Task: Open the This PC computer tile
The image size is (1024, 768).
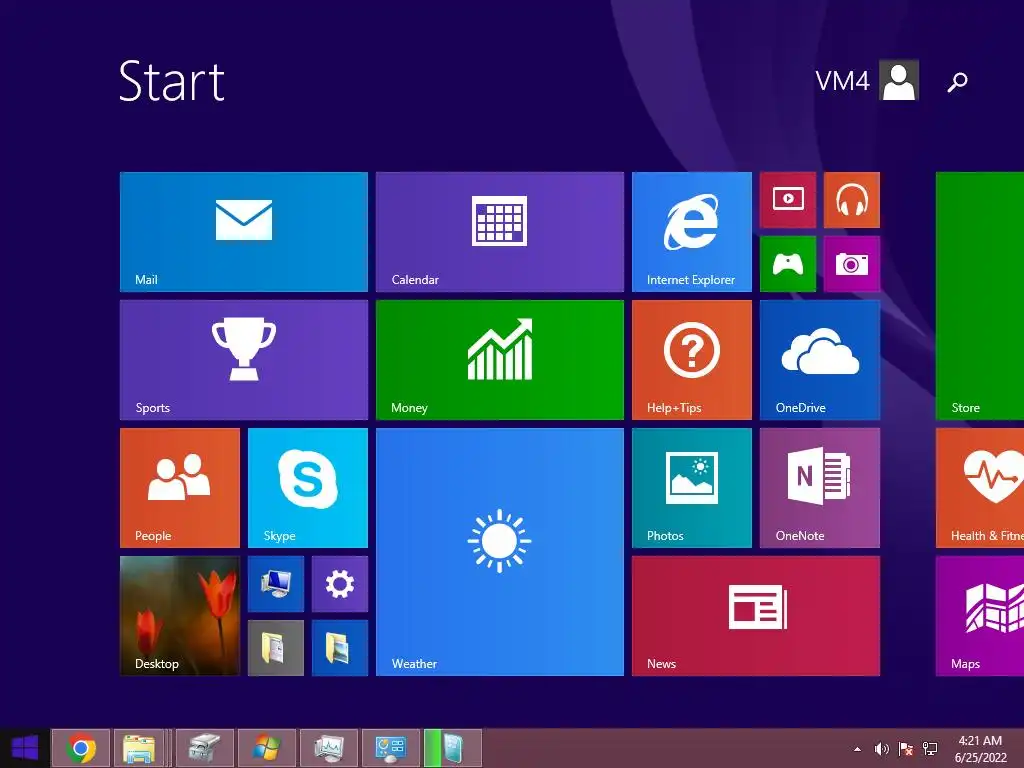Action: [276, 584]
